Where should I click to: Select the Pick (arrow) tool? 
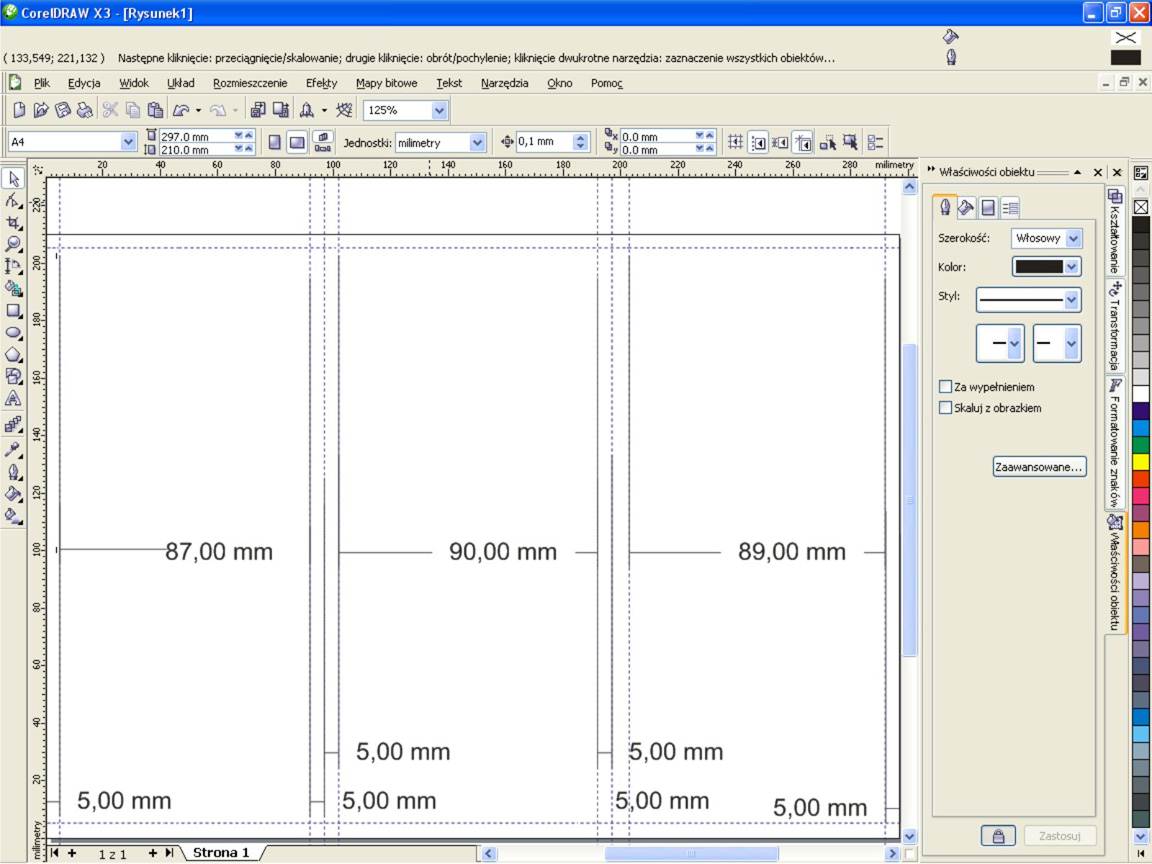point(14,179)
